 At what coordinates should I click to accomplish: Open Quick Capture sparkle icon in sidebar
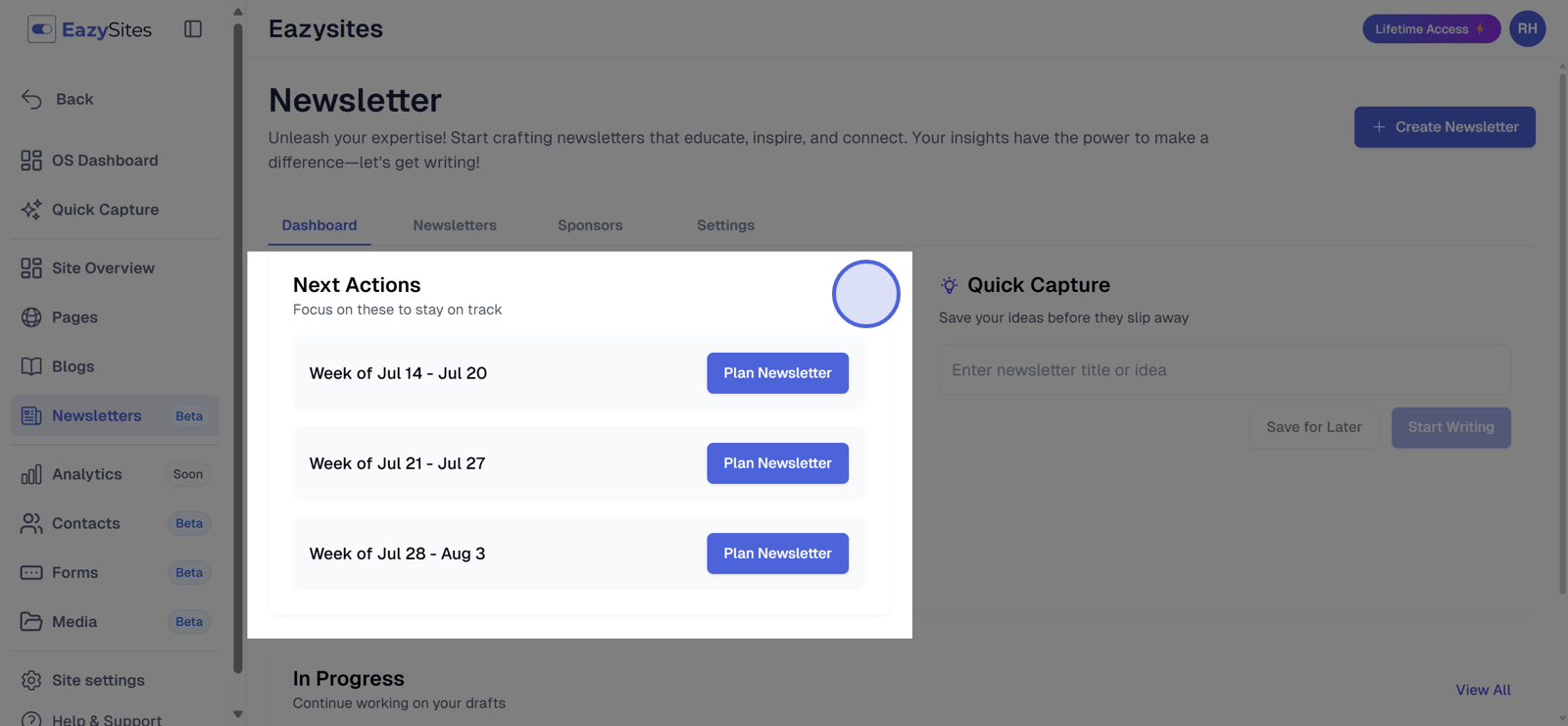(31, 210)
